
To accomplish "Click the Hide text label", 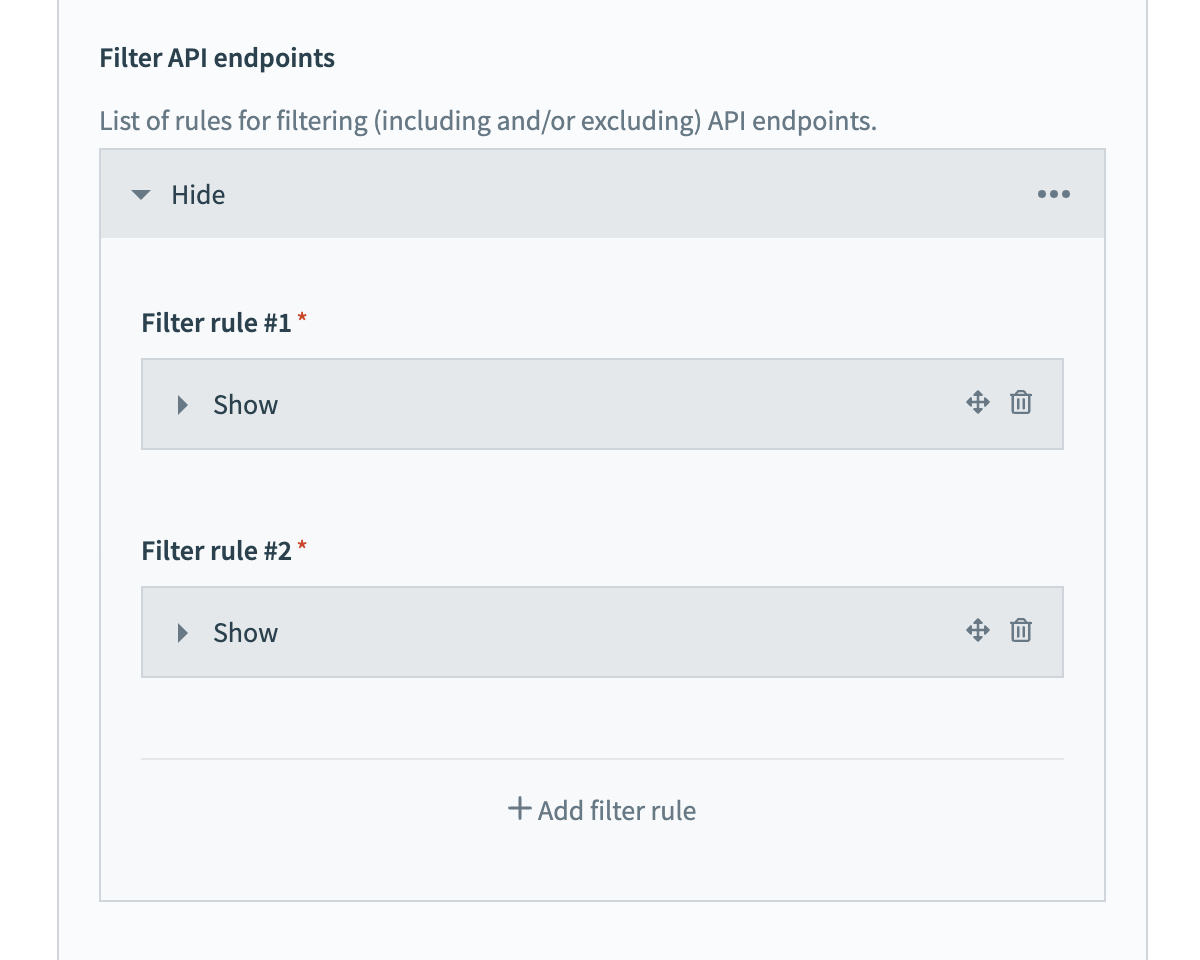I will (x=198, y=195).
